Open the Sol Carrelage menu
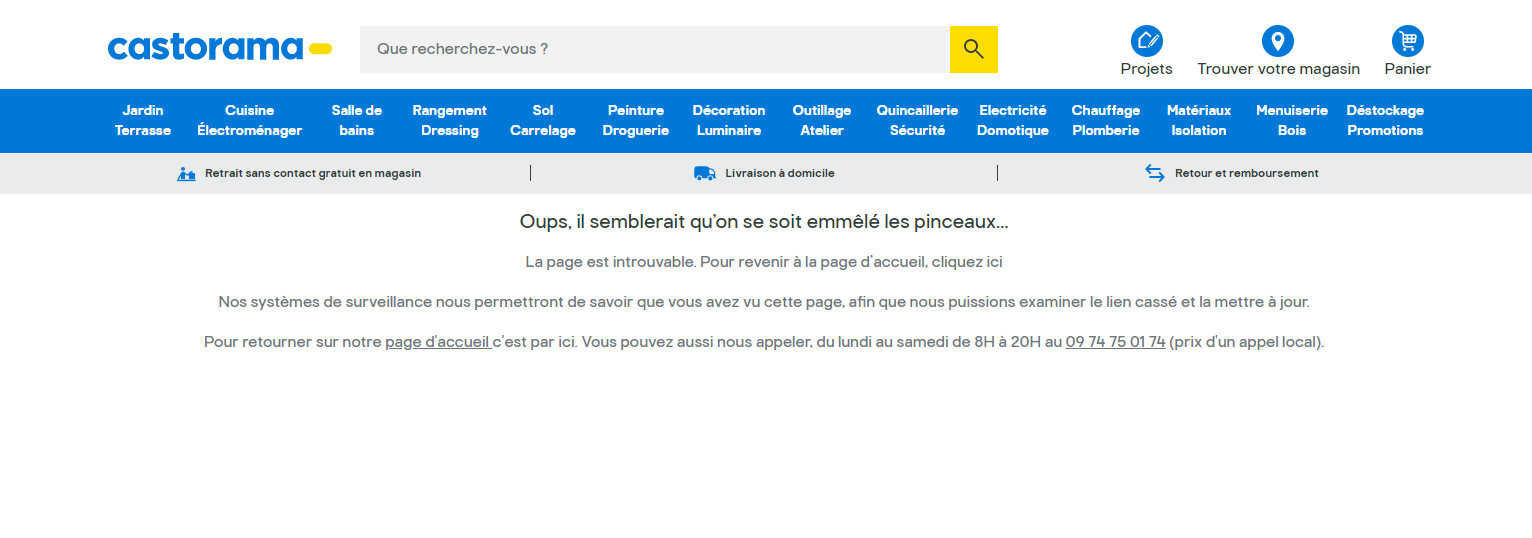 coord(543,120)
